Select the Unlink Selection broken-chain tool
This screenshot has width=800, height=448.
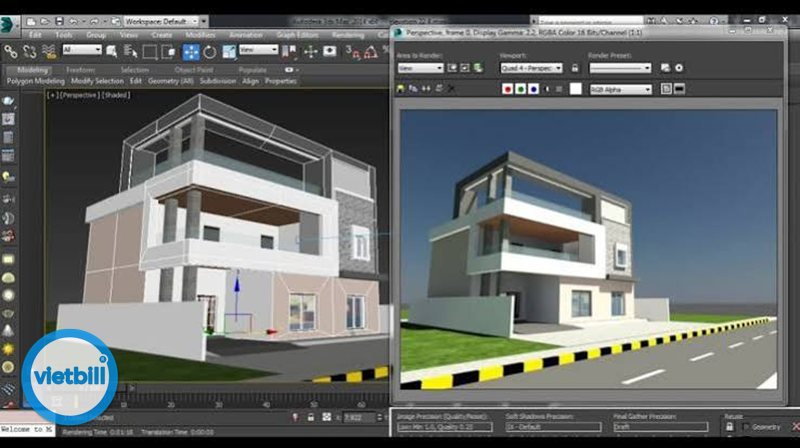pyautogui.click(x=30, y=51)
